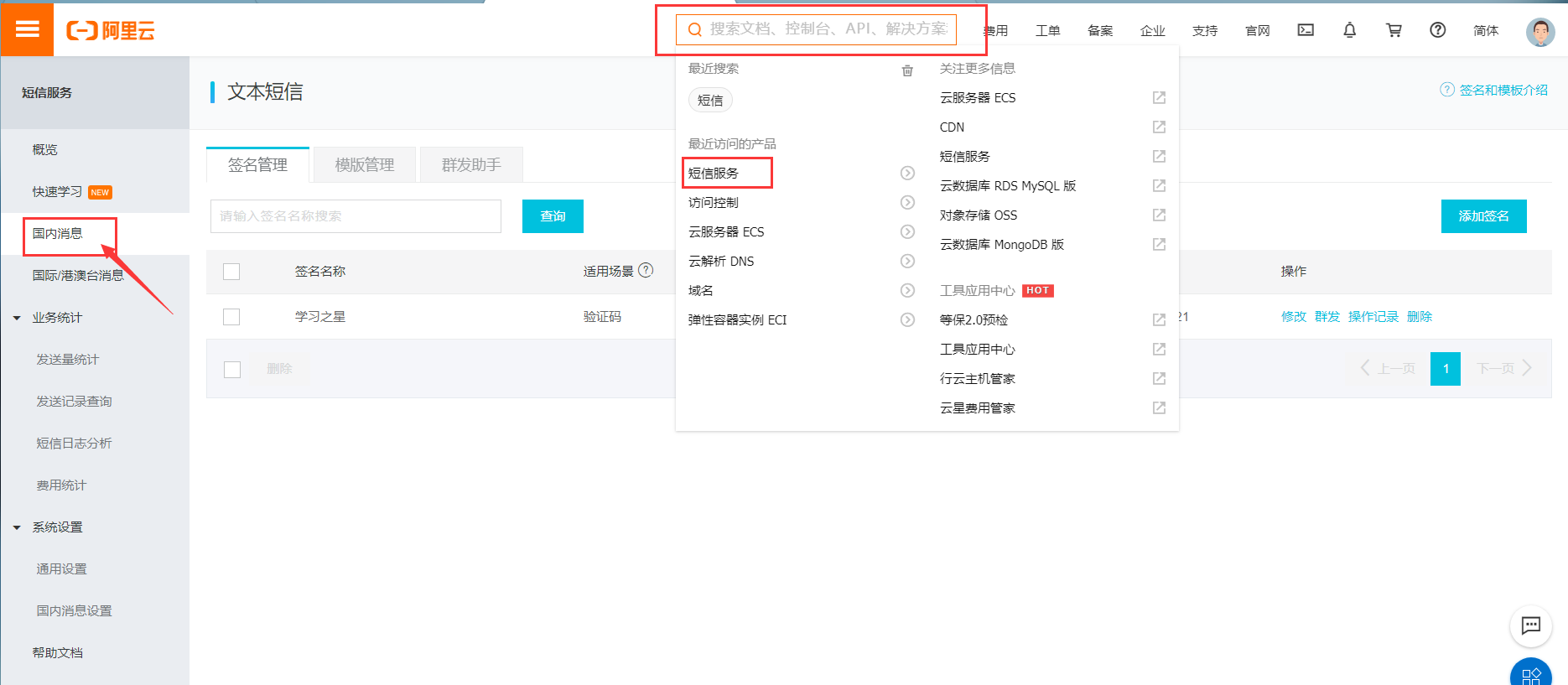Viewport: 1568px width, 685px height.
Task: Open external link icon for 行云主机管家
Action: click(1159, 379)
